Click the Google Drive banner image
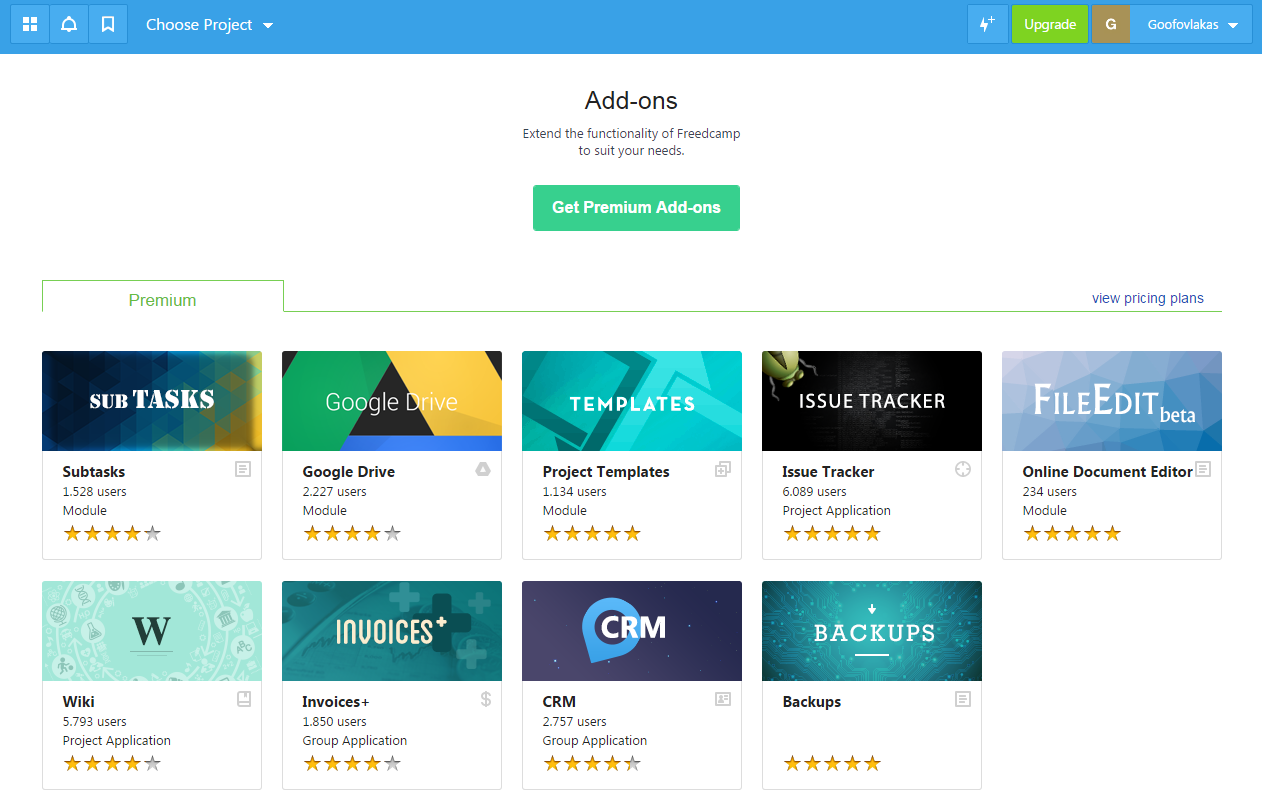The image size is (1262, 795). 392,401
